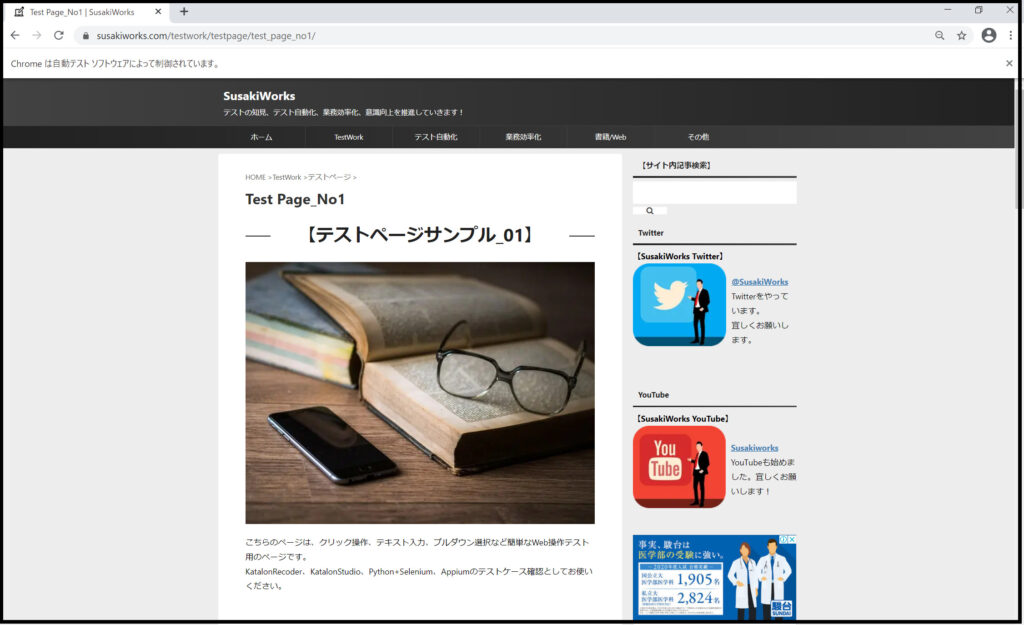The height and width of the screenshot is (625, 1024).
Task: Restore down the Chrome window
Action: tap(978, 10)
